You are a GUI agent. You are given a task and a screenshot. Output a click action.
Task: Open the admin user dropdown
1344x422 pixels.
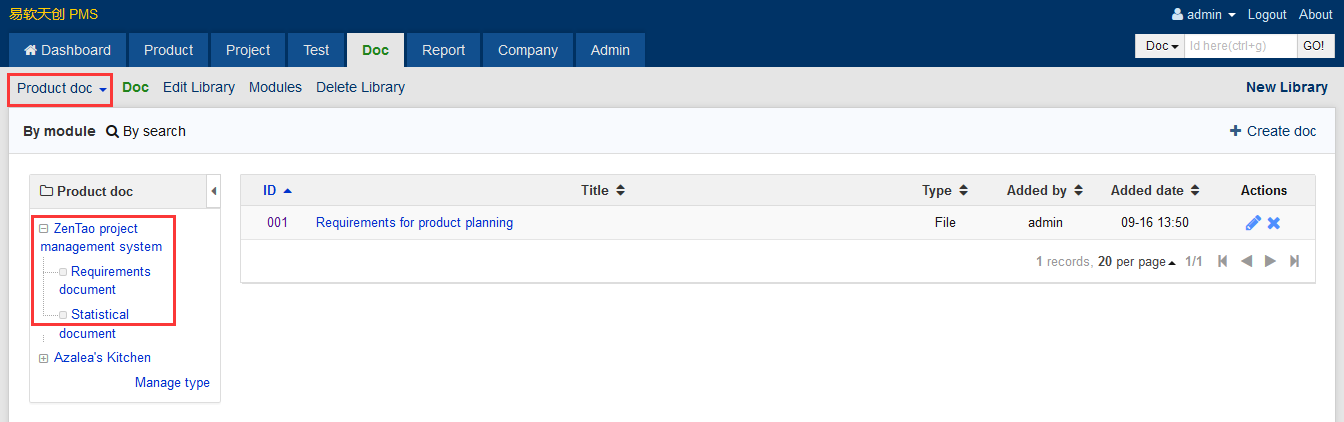(x=1204, y=15)
